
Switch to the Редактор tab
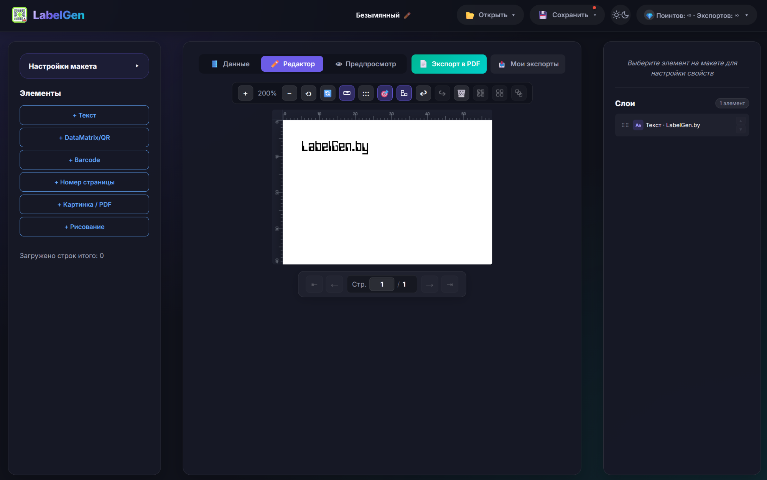point(292,64)
